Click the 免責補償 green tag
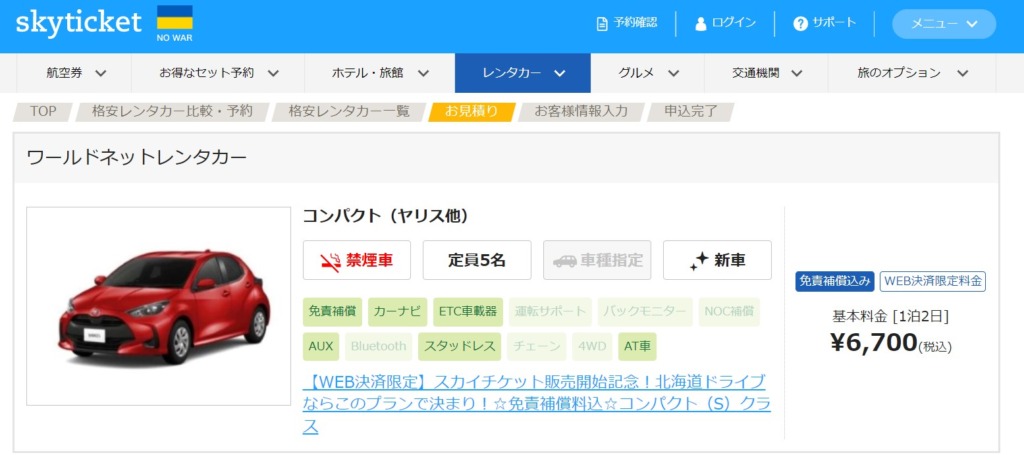 [x=332, y=312]
